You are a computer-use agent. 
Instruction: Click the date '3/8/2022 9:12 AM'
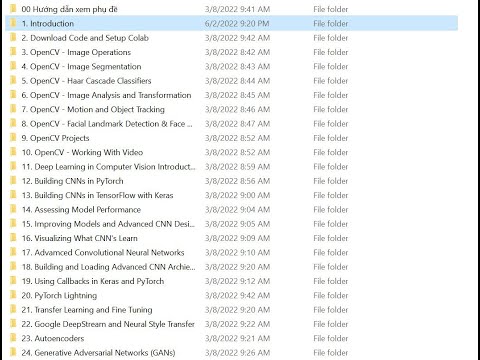pyautogui.click(x=237, y=282)
